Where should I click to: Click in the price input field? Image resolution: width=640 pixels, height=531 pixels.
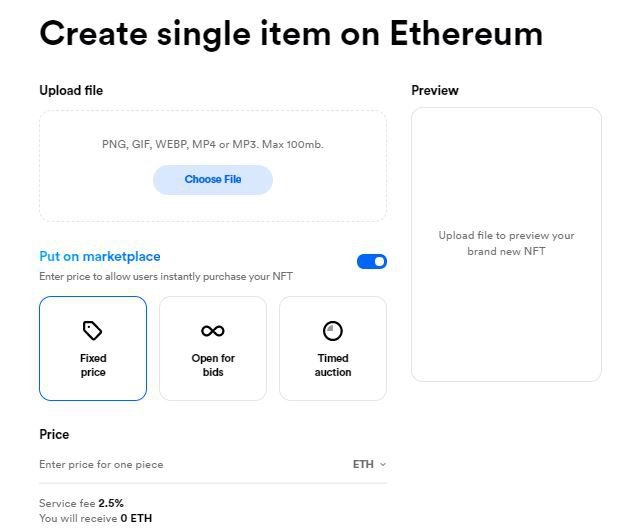click(194, 464)
